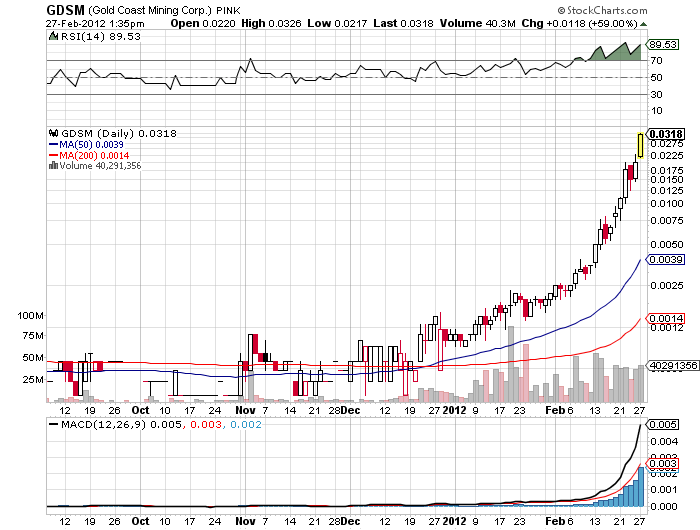This screenshot has height=530, width=700.
Task: Click the '2012' label on MACD panel axis
Action: click(x=454, y=522)
